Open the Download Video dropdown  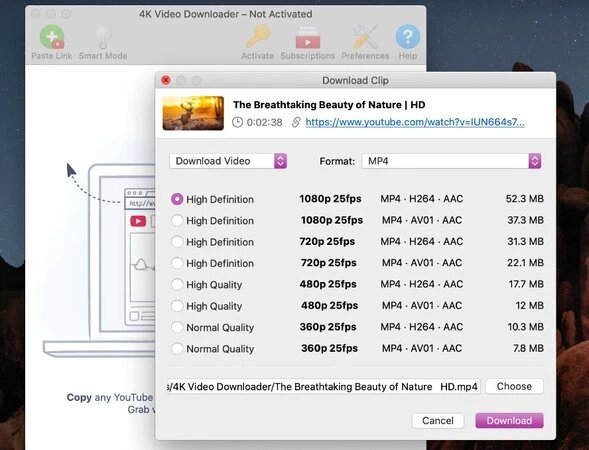[228, 161]
